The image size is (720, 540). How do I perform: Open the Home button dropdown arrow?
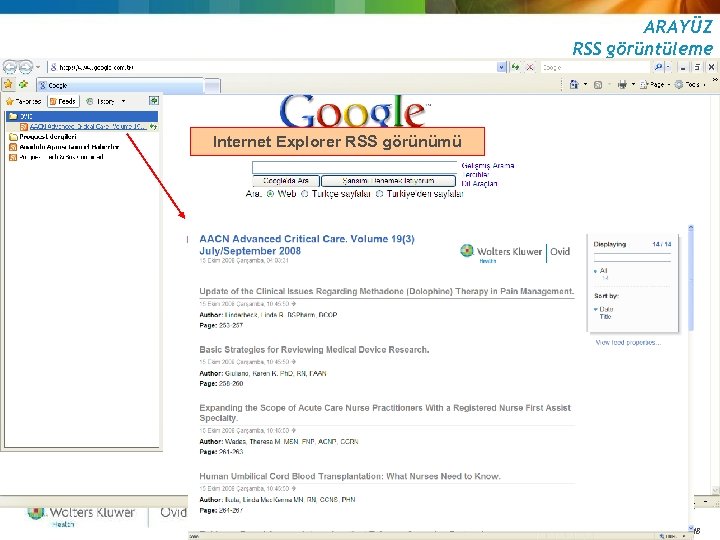(x=585, y=84)
